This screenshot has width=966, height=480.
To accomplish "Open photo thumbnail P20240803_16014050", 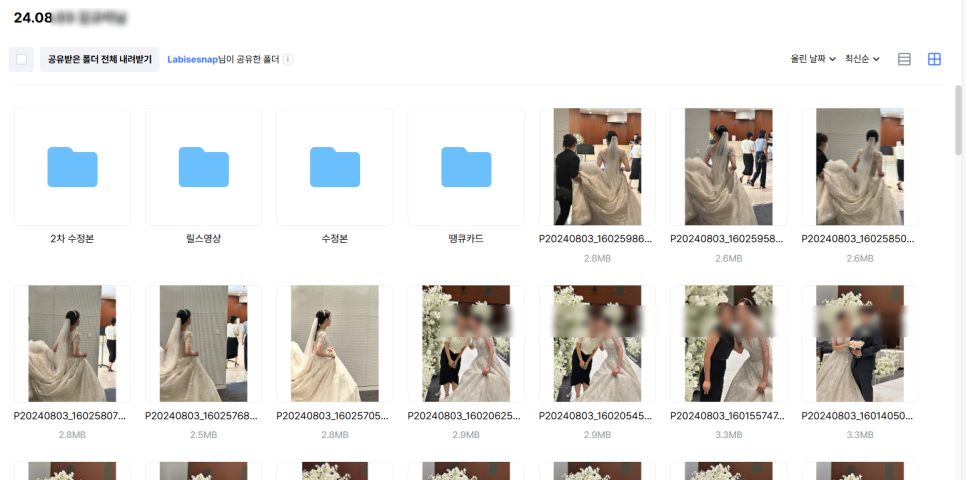I will pos(859,344).
